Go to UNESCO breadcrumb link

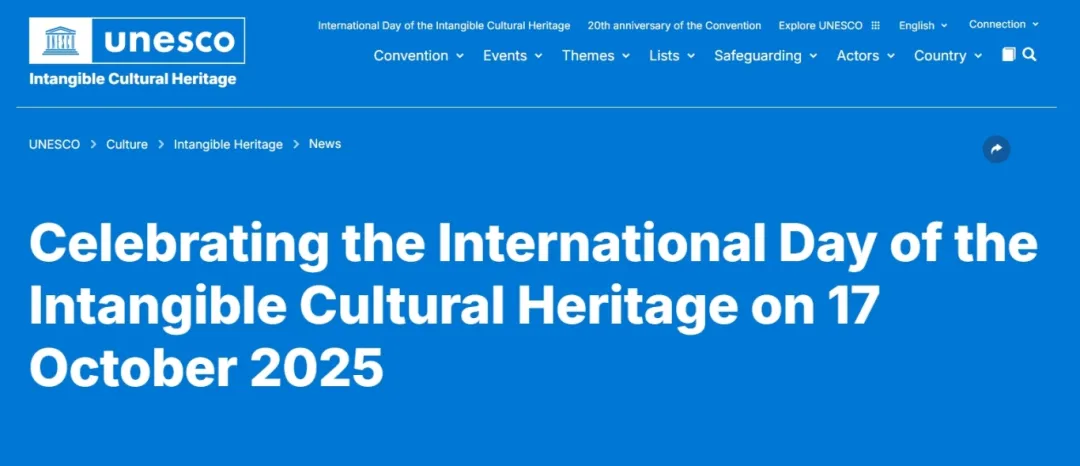pos(54,145)
